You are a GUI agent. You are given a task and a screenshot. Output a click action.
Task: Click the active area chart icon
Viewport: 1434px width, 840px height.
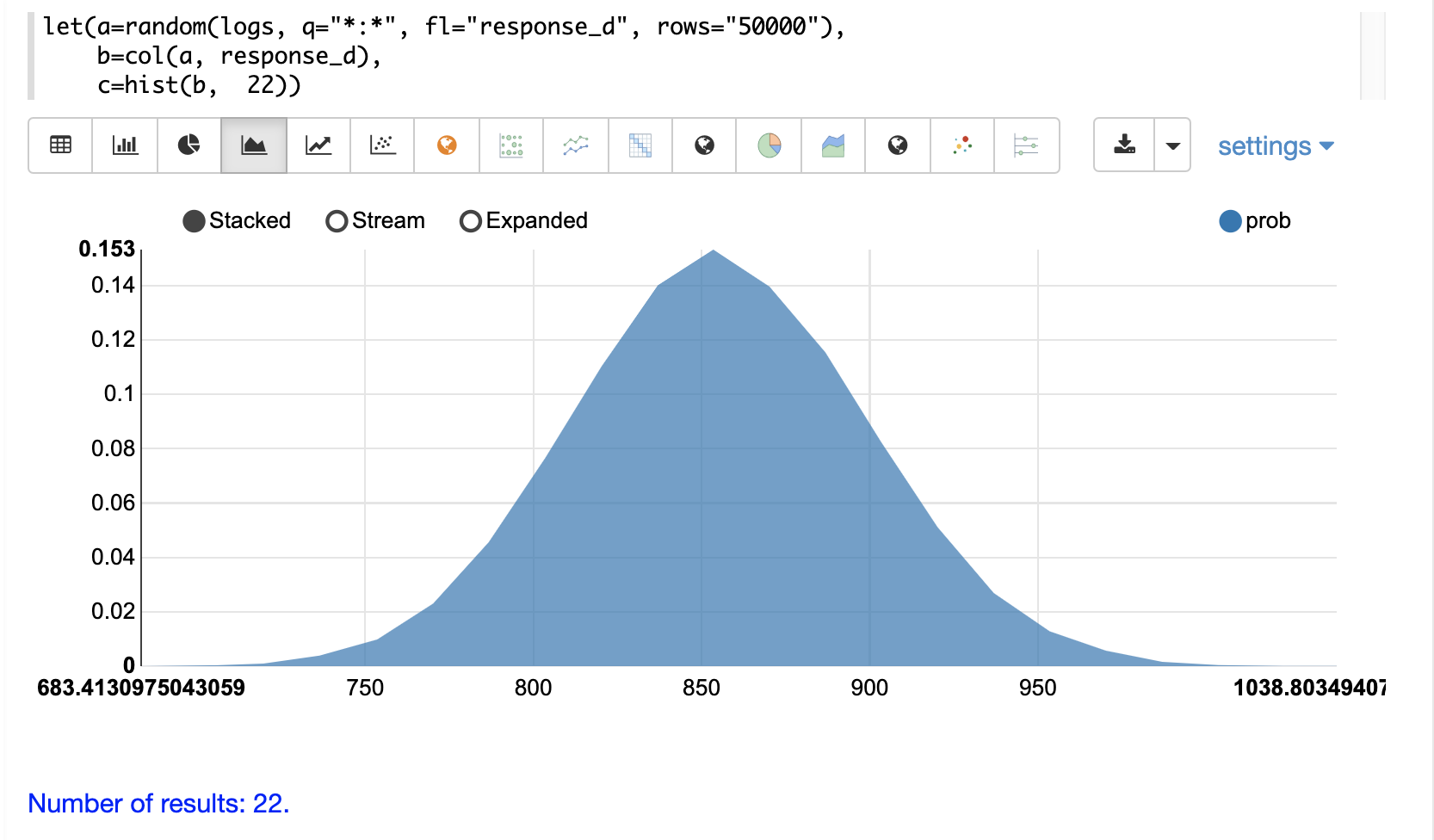[x=254, y=145]
